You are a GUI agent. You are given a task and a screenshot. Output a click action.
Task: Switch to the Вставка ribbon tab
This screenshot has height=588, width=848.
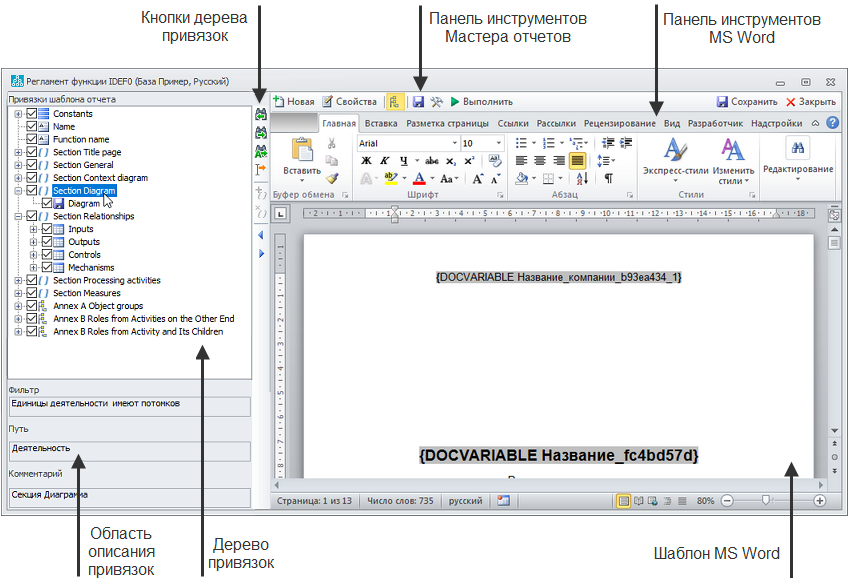pyautogui.click(x=380, y=123)
